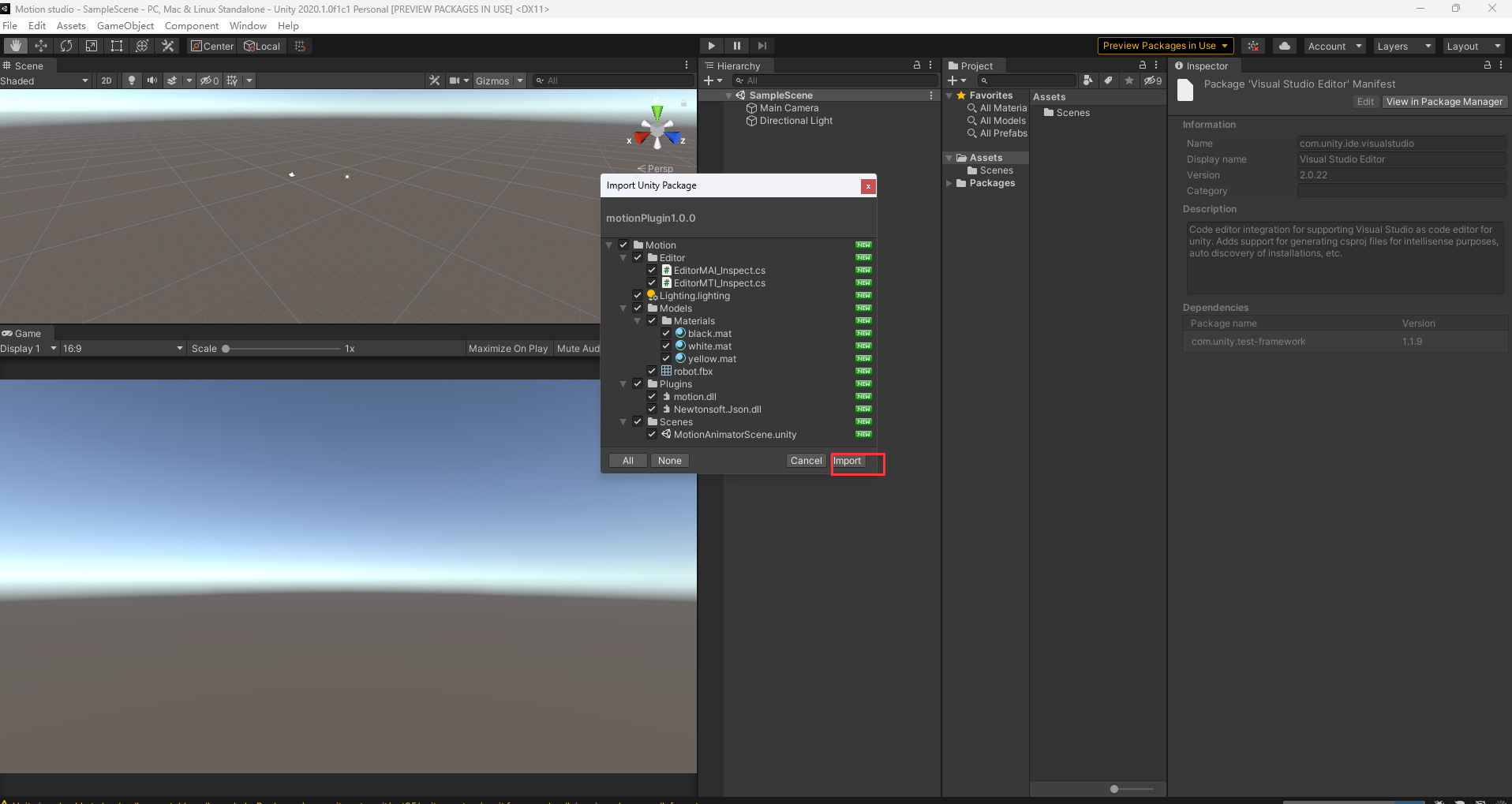Uncheck the robot.fbx checkbox

pyautogui.click(x=652, y=372)
